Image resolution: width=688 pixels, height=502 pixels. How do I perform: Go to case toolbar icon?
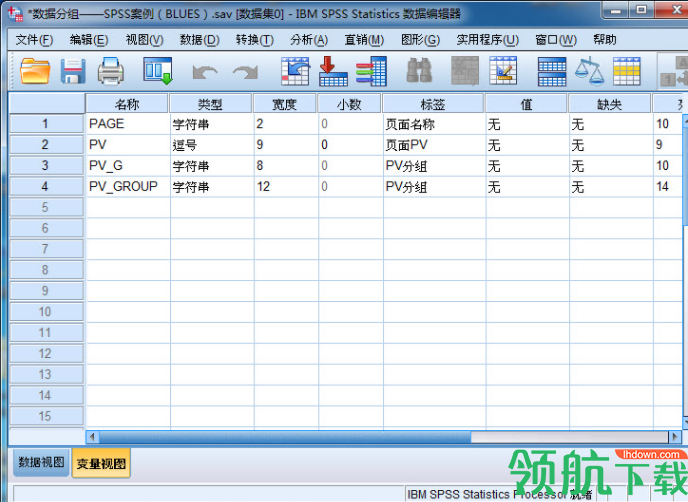(x=295, y=71)
